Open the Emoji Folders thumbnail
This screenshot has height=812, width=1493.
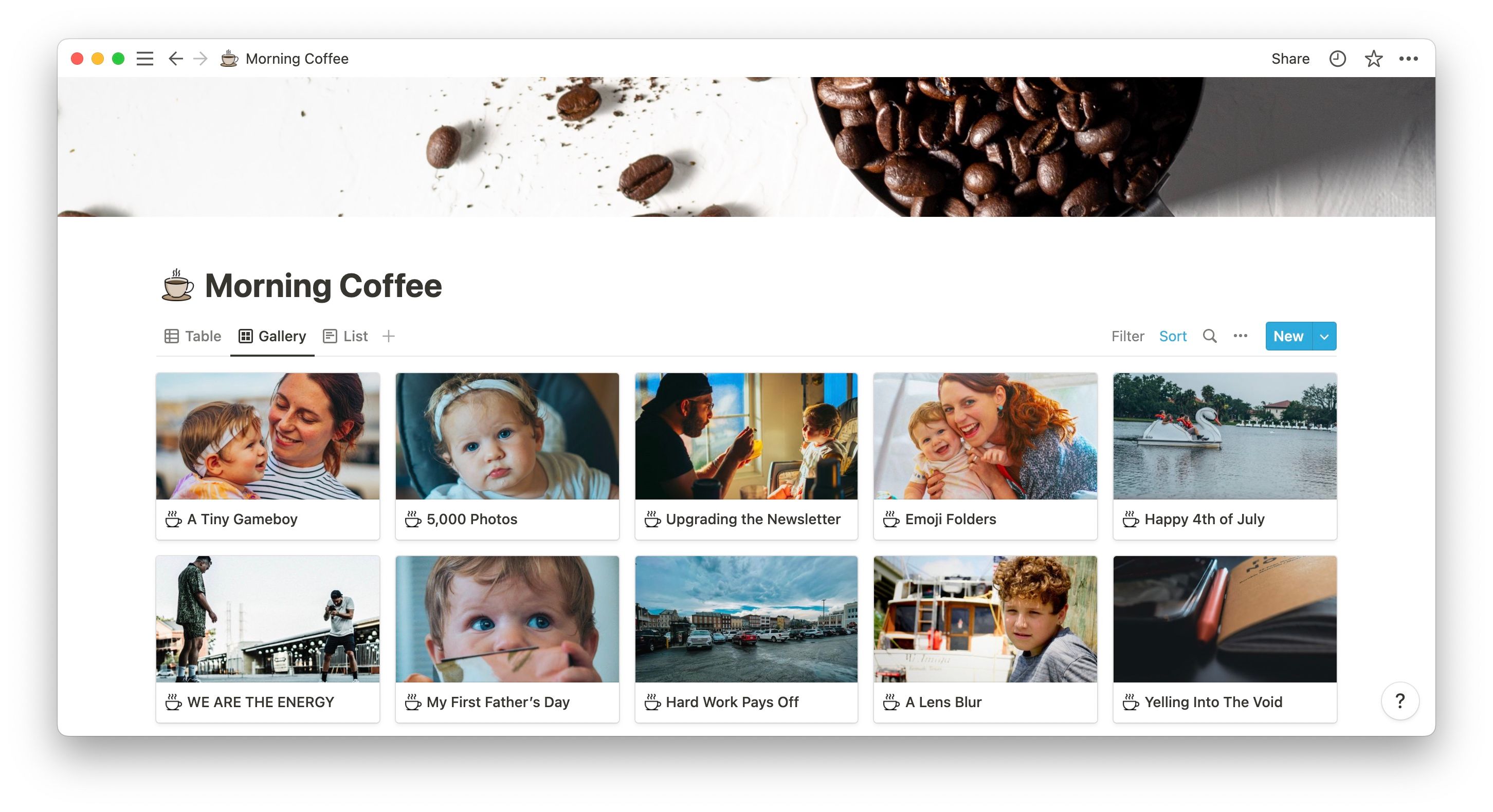[x=985, y=435]
